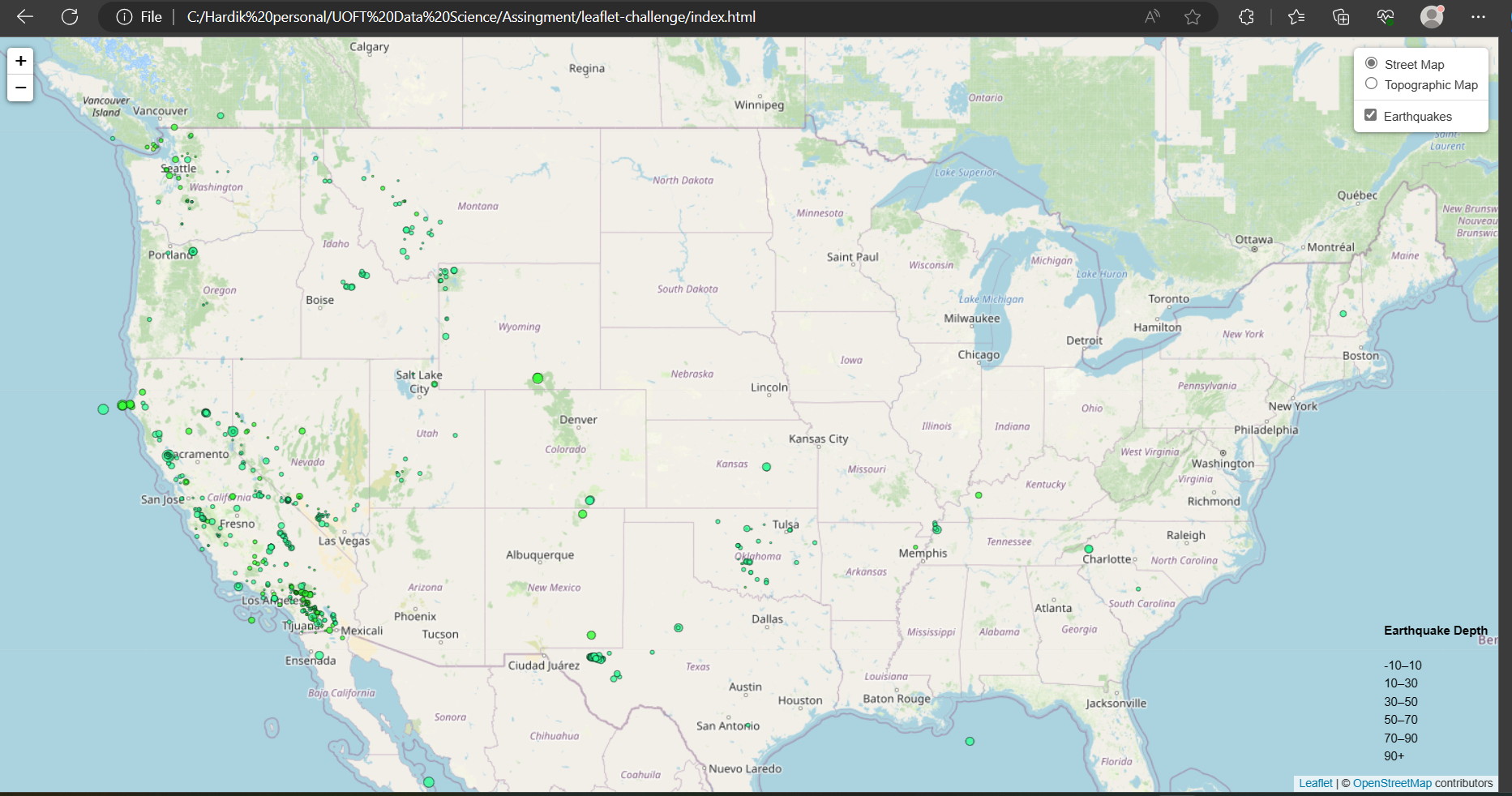Open the OpenStreetMap link
Image resolution: width=1512 pixels, height=796 pixels.
tap(1392, 783)
